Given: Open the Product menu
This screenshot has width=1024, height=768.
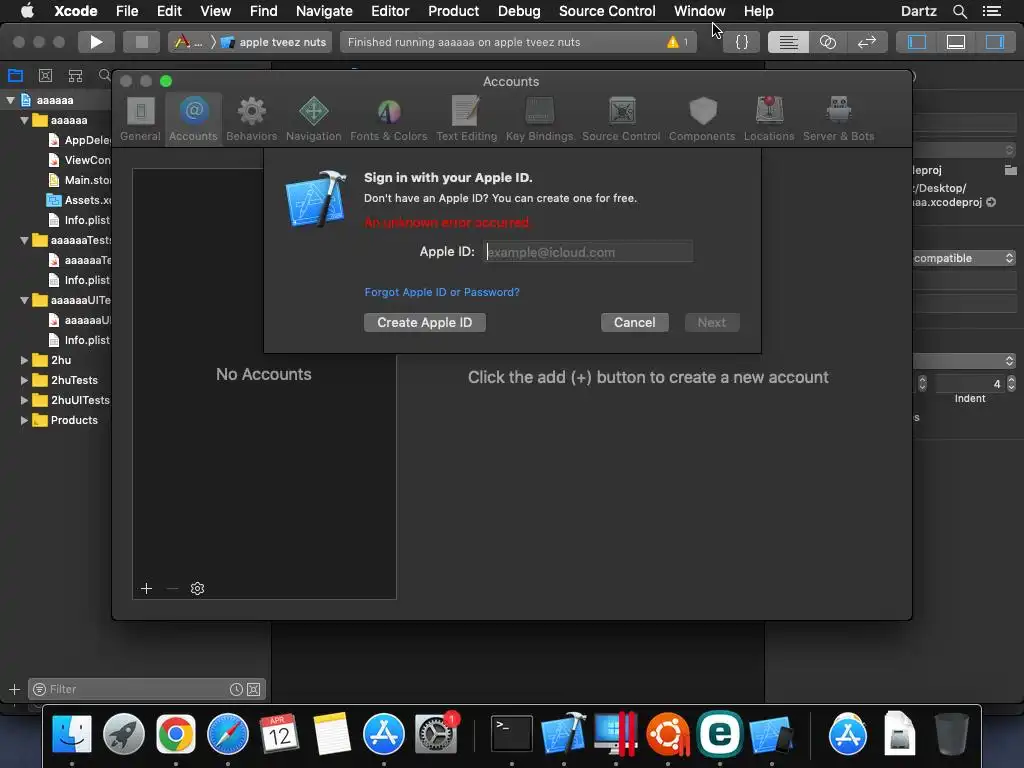Looking at the screenshot, I should [453, 11].
